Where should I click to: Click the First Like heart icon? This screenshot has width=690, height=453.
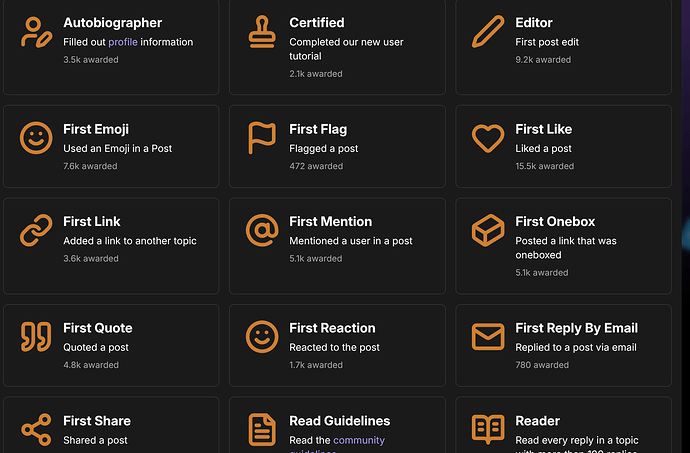click(488, 138)
